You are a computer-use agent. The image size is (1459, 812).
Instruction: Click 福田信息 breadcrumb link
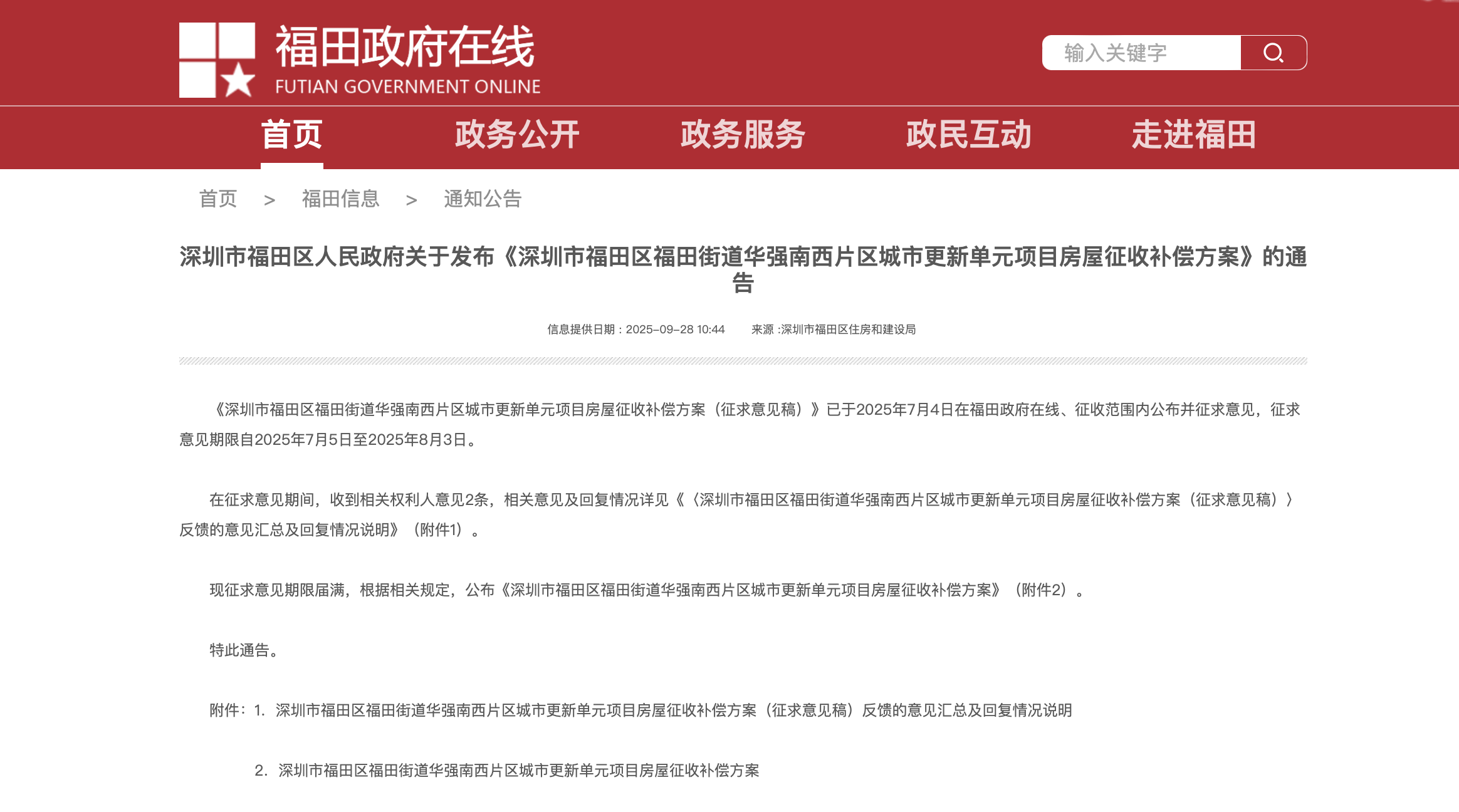pos(340,199)
